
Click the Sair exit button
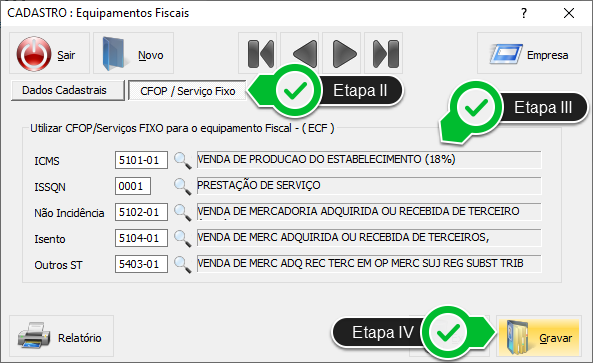(49, 53)
